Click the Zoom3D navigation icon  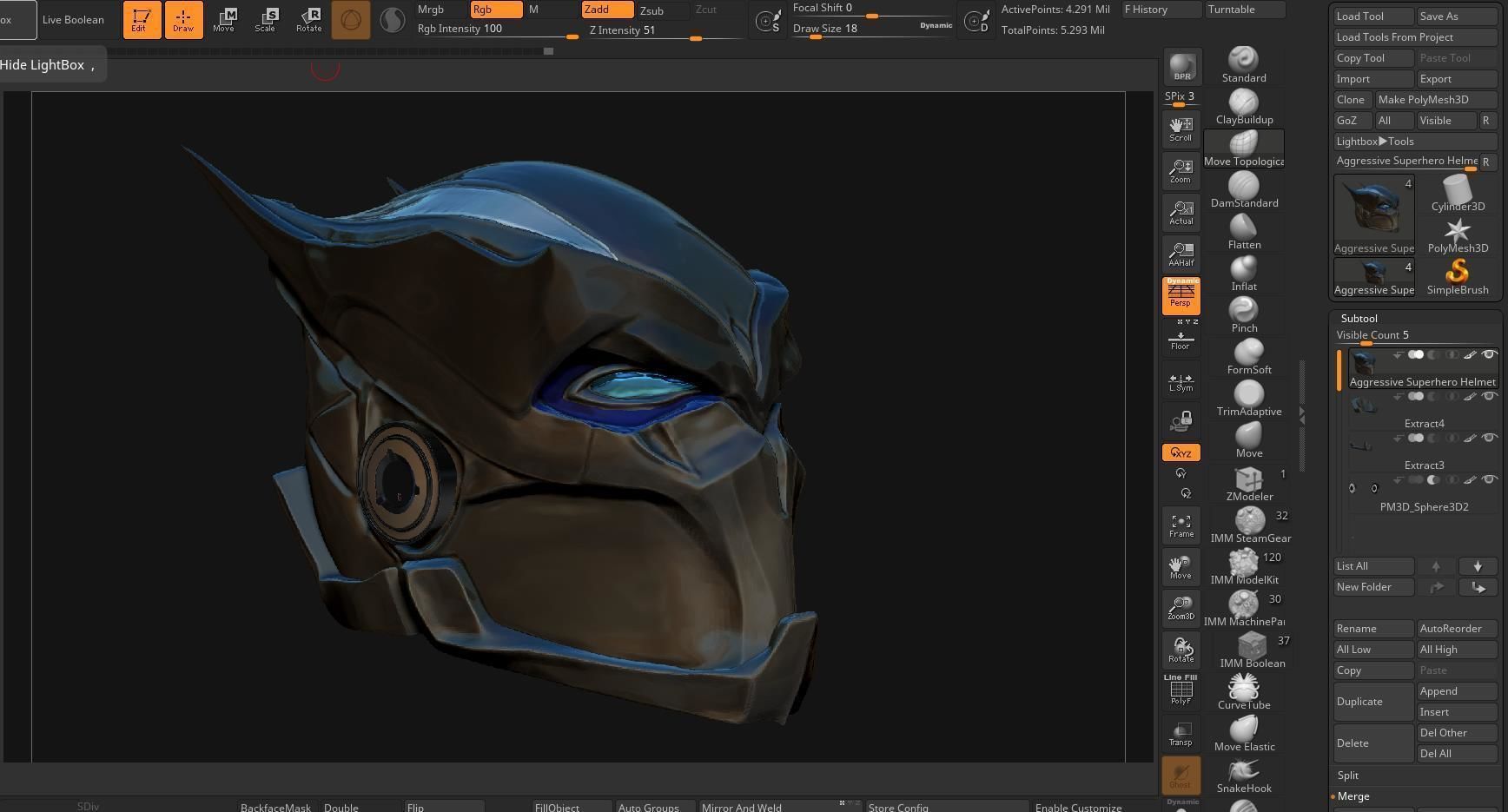point(1181,609)
